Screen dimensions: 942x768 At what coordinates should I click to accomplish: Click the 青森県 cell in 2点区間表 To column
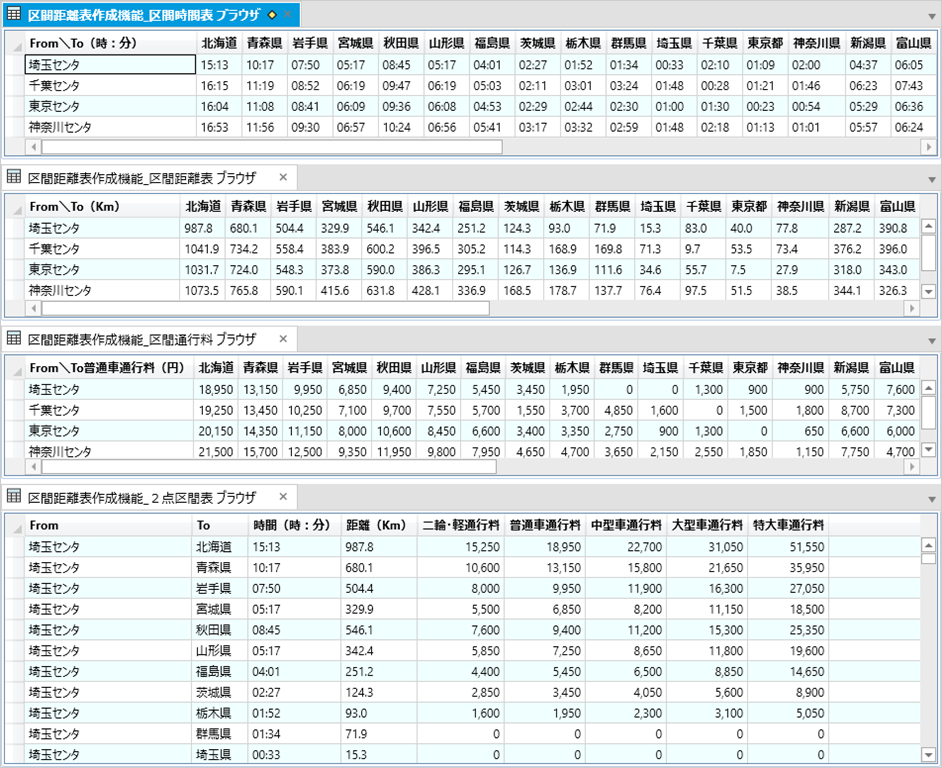coord(220,568)
